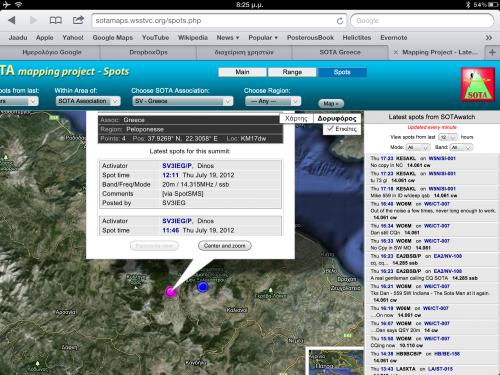This screenshot has width=500, height=375.
Task: Open the Band filter dropdown
Action: coord(461,147)
